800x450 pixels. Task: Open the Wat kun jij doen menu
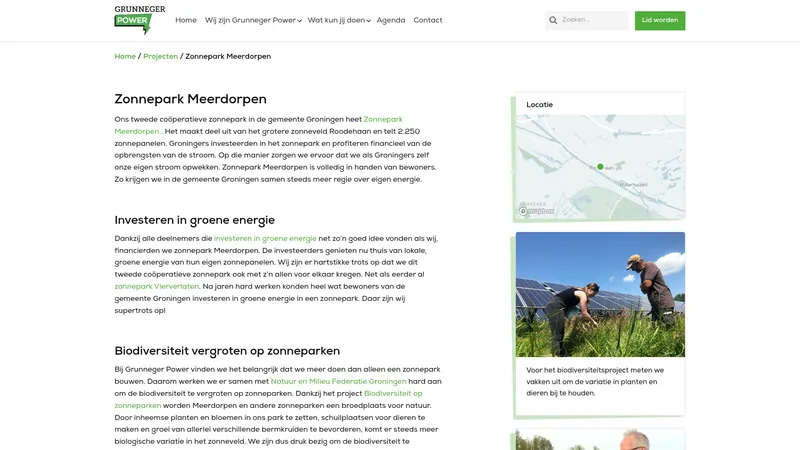[x=336, y=20]
